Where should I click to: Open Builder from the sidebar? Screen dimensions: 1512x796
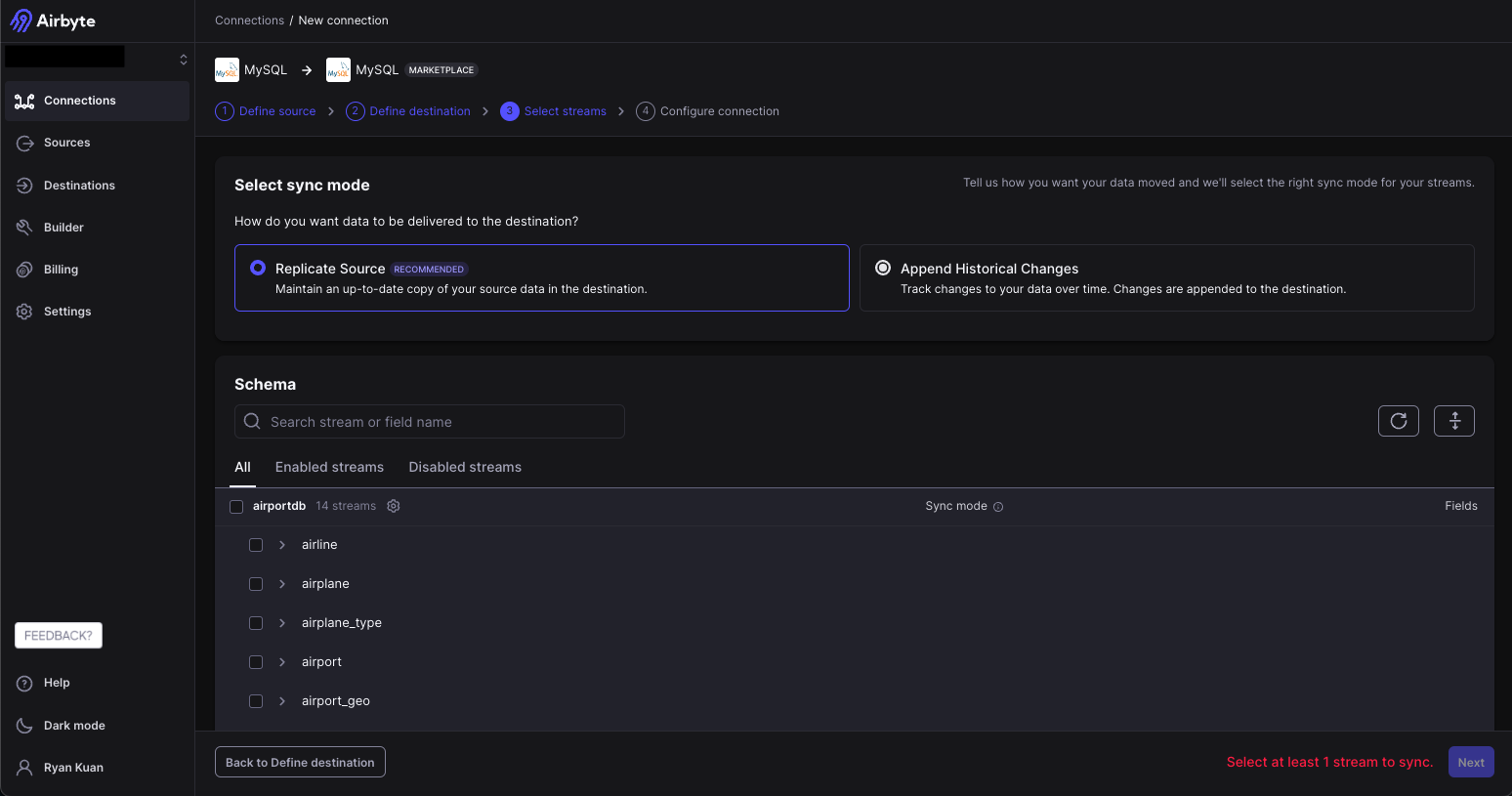point(63,228)
